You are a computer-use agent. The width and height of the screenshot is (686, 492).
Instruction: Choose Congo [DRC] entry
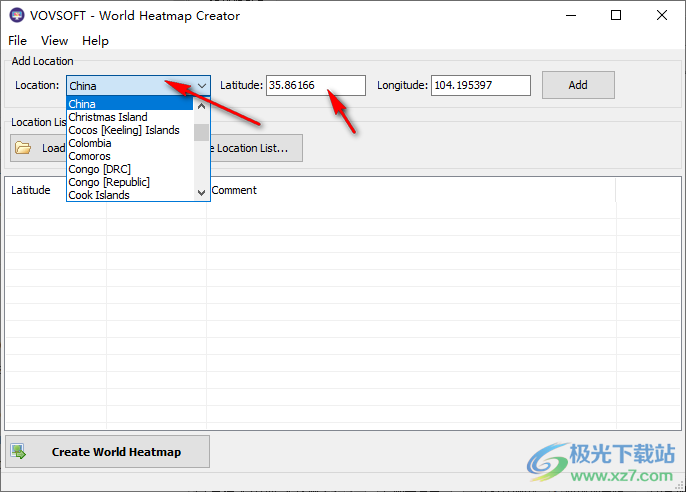[130, 169]
